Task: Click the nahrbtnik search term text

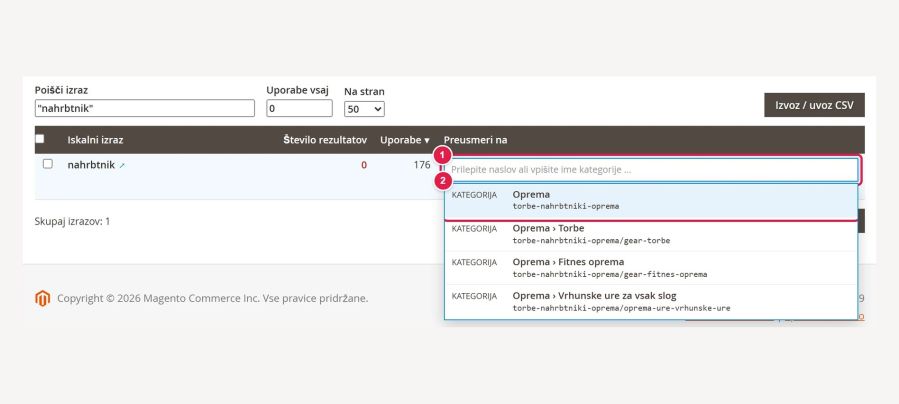Action: 91,165
